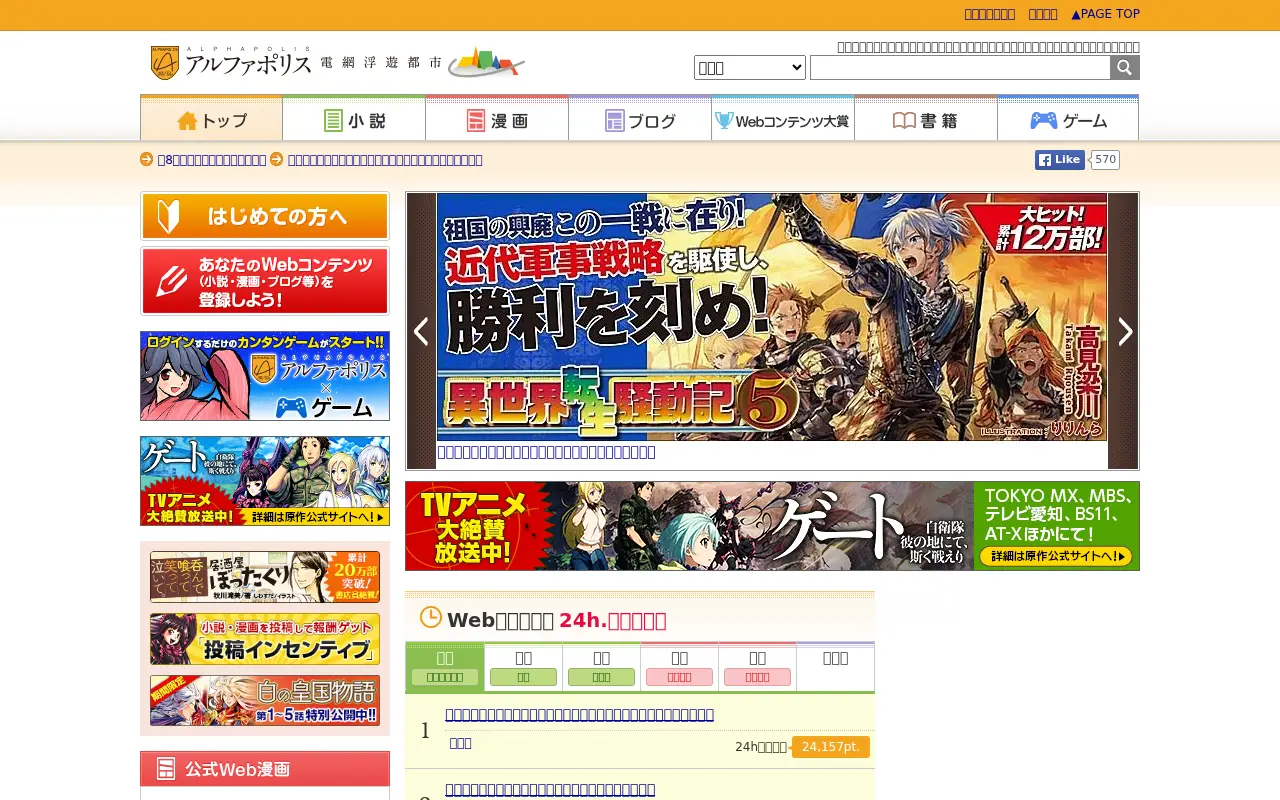Click the 570 Like count bubble
The image size is (1280, 800).
point(1105,160)
